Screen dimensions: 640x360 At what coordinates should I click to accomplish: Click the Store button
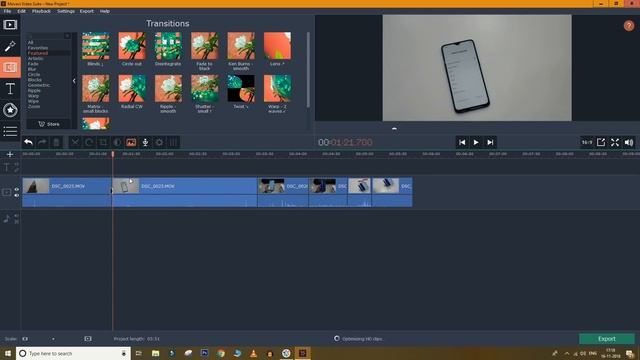[49, 124]
